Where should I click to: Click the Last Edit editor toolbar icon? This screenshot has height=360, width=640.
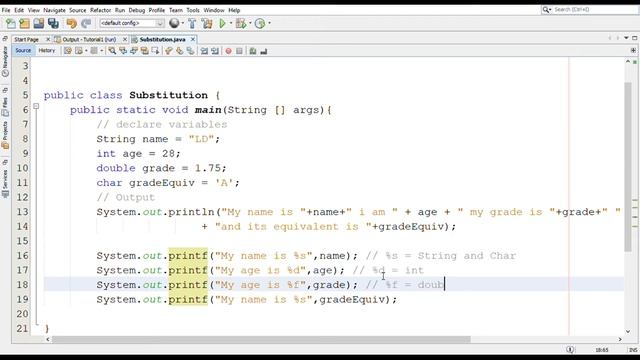pyautogui.click(x=67, y=51)
